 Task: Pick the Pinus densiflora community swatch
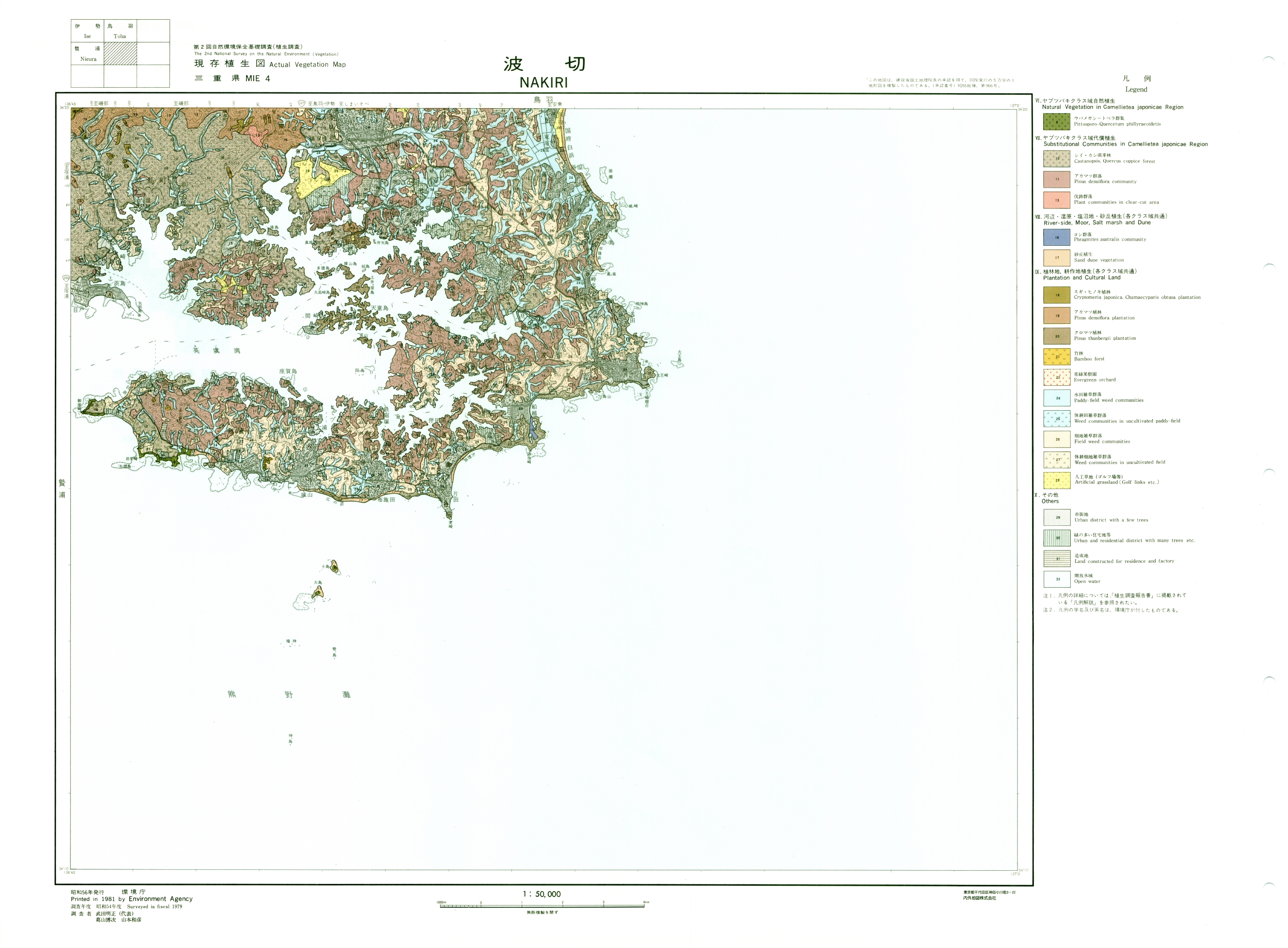(1056, 179)
